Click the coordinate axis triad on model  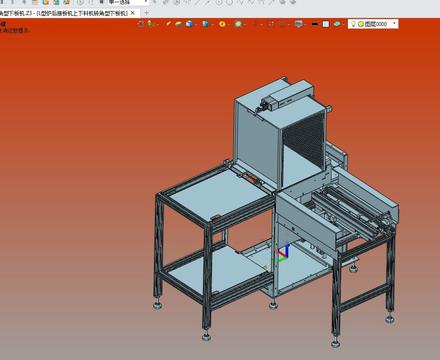pos(282,254)
